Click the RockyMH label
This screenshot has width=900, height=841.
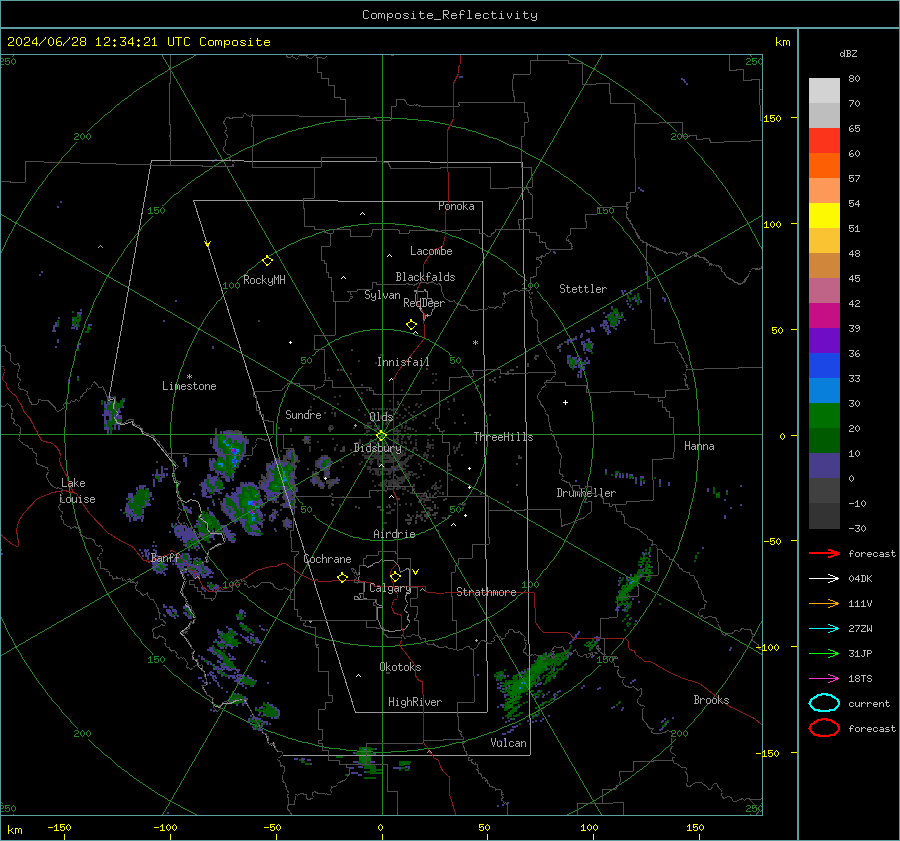click(264, 280)
